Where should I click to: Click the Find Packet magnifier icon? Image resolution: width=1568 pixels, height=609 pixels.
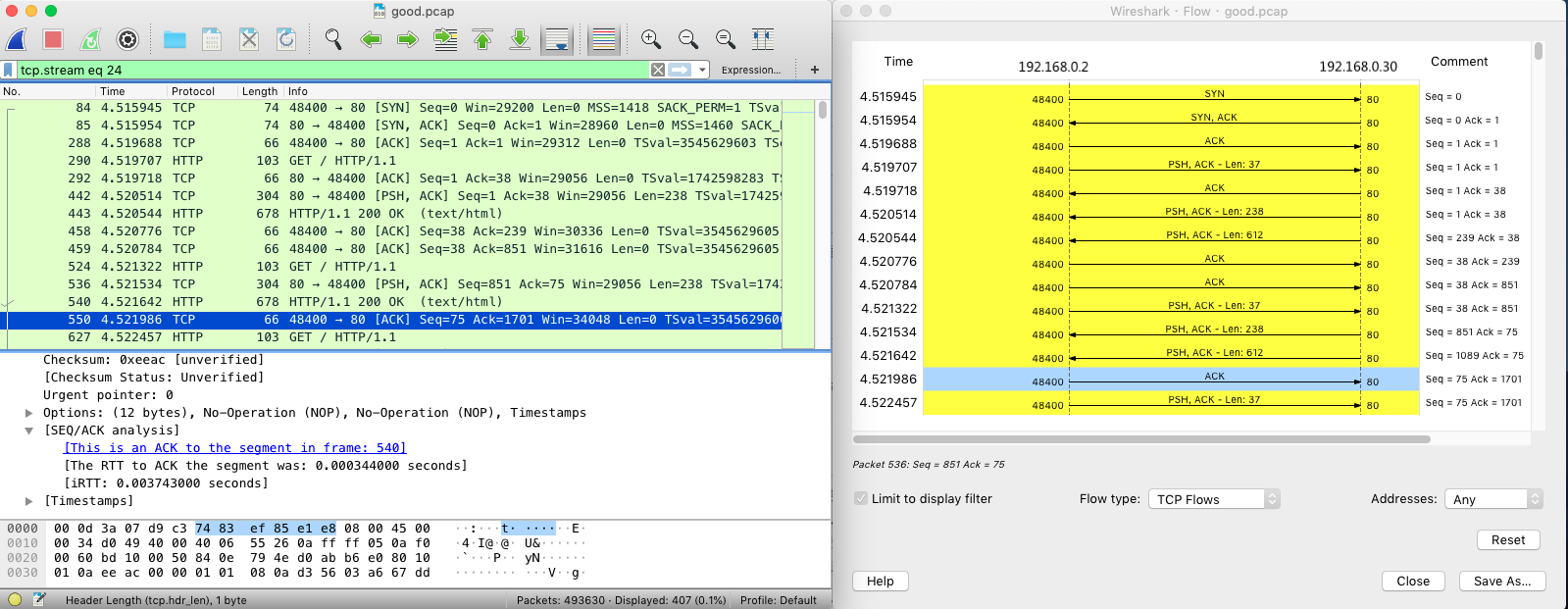point(333,39)
